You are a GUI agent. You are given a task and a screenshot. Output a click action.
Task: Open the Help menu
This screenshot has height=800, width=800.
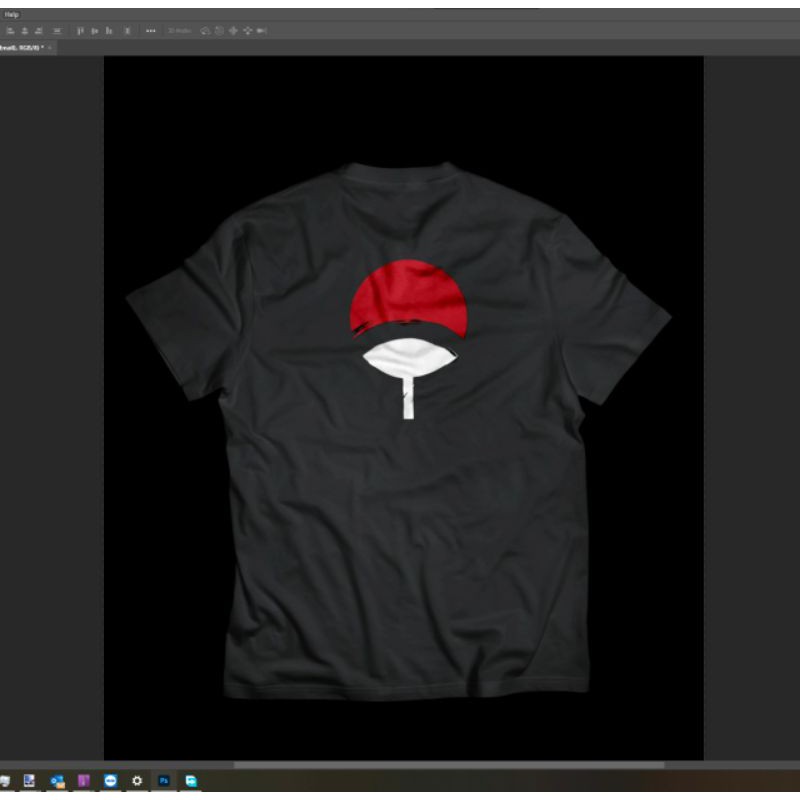click(12, 15)
